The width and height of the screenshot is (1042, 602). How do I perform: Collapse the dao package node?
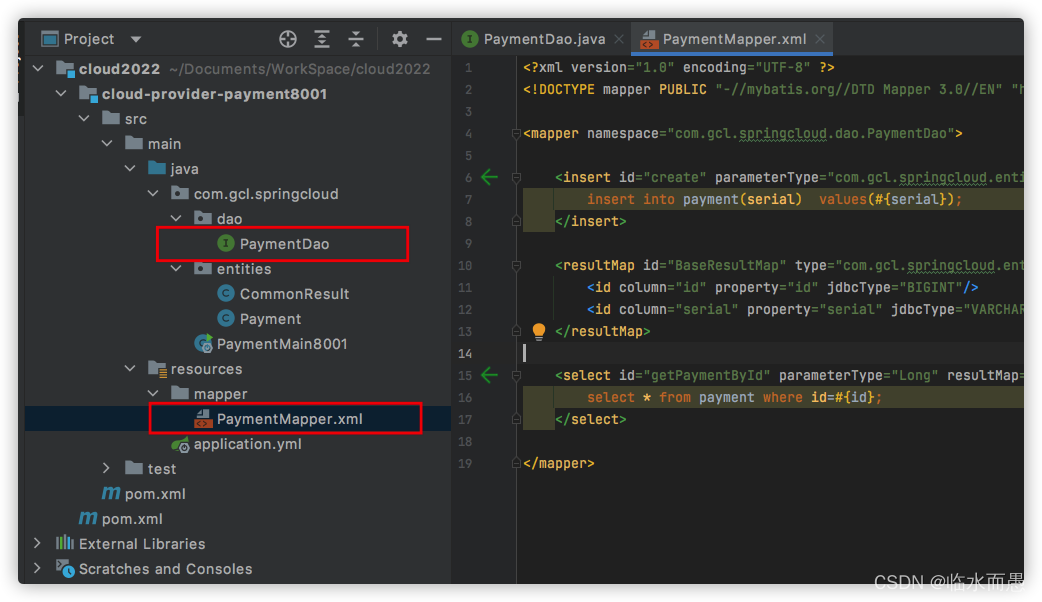(176, 219)
